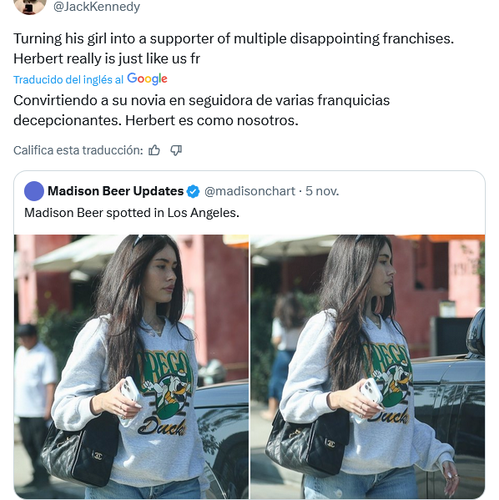Viewport: 499px width, 500px height.
Task: Open the @JackKennedy handle link
Action: coord(97,7)
